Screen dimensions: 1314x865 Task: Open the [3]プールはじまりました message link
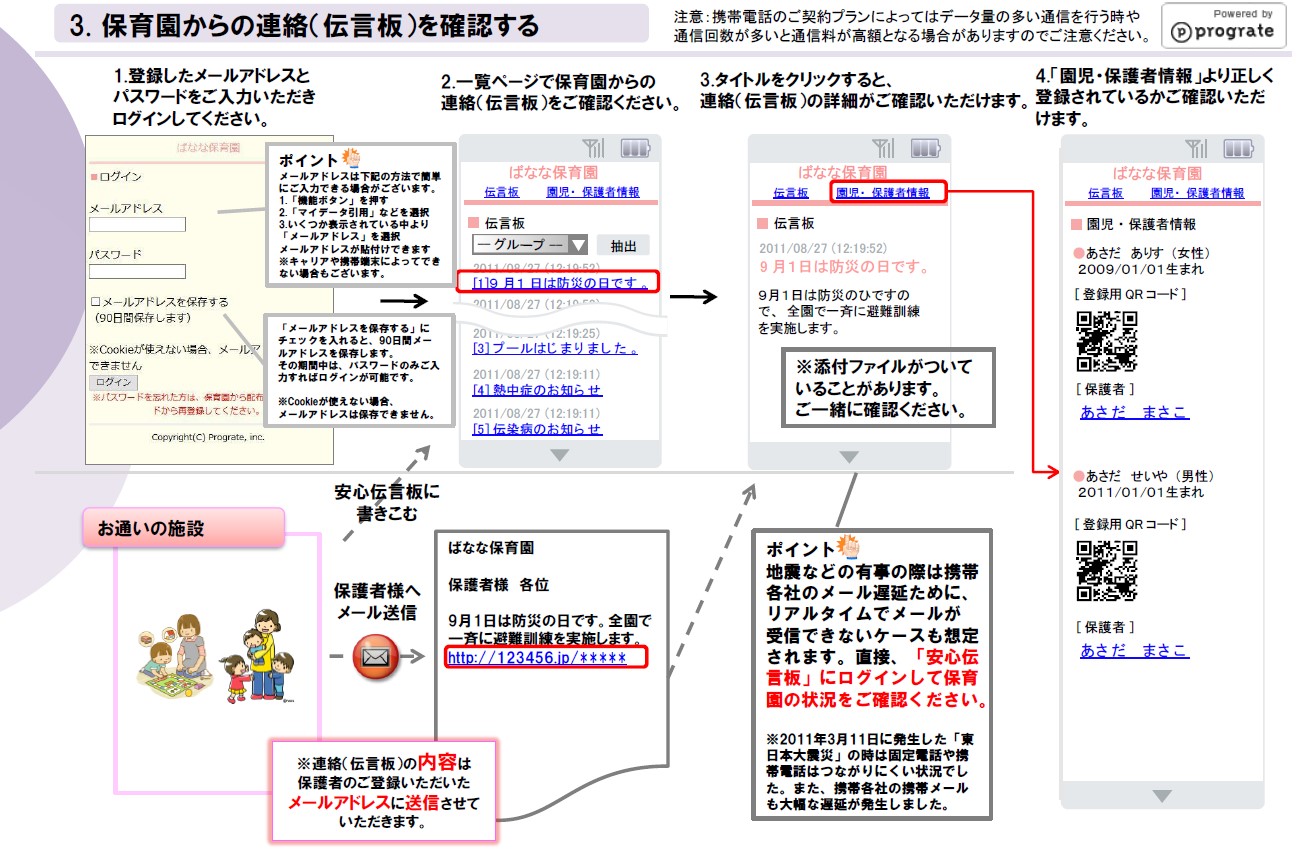tap(555, 348)
